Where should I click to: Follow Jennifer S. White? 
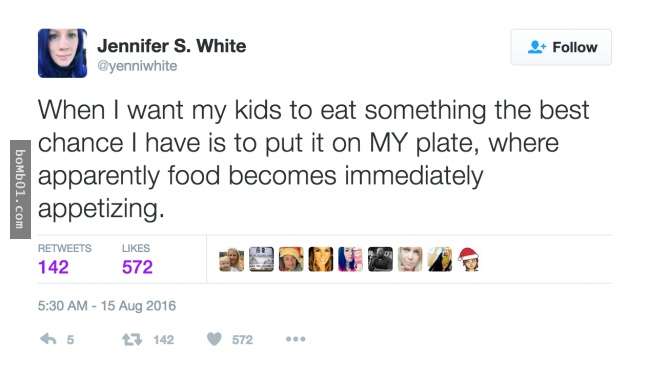[x=561, y=47]
